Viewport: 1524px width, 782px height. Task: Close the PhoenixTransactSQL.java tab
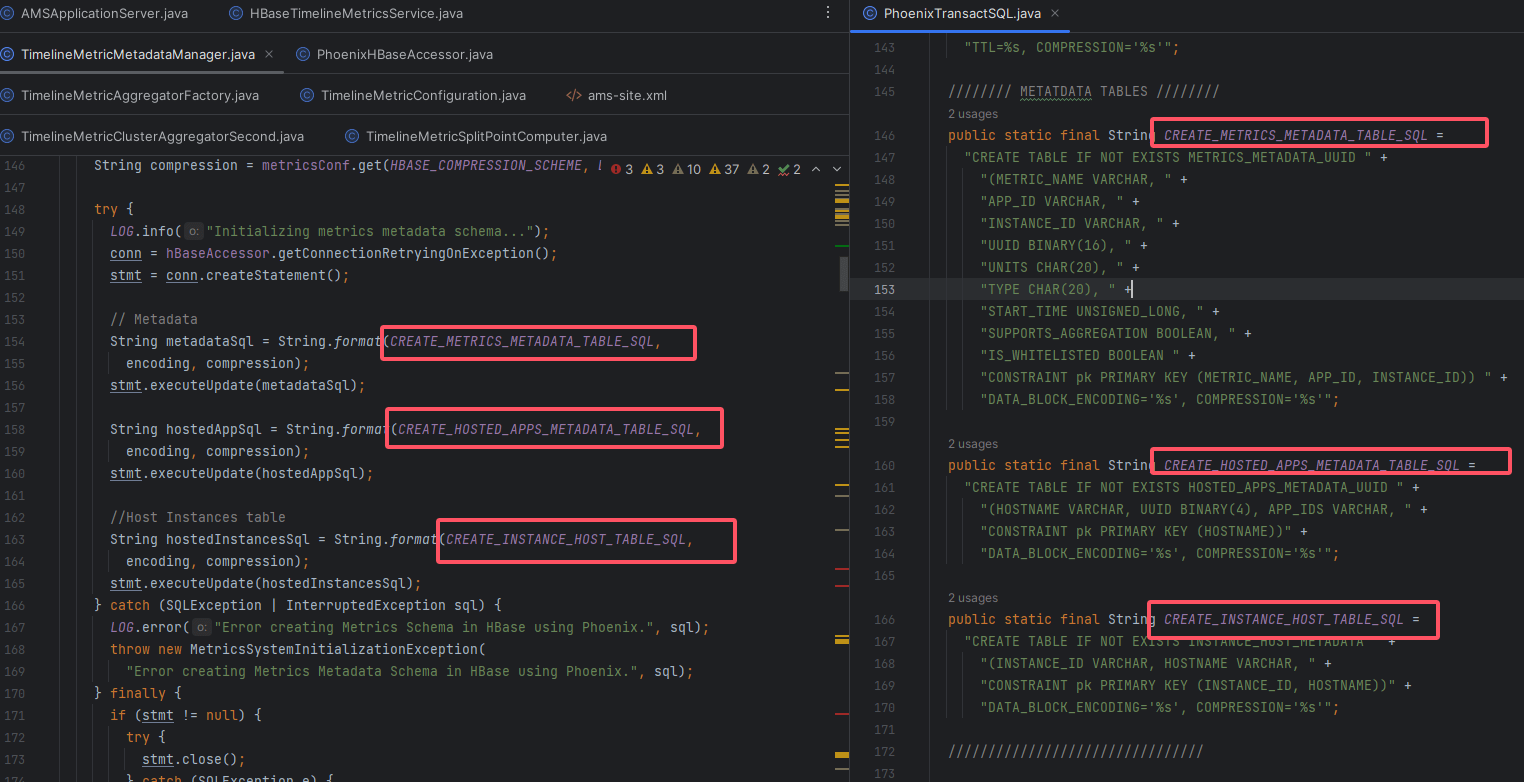tap(1054, 13)
